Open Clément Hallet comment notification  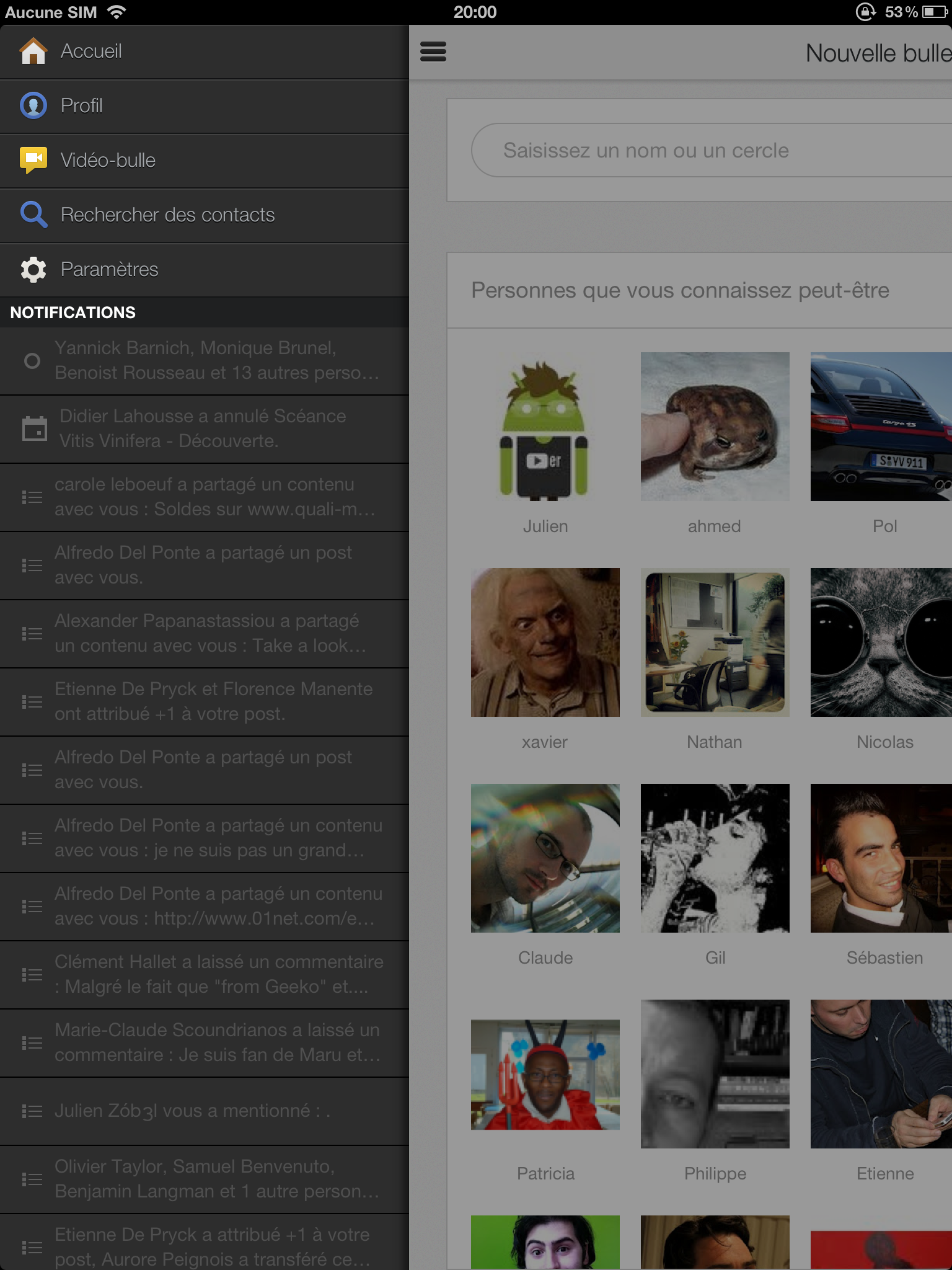point(205,975)
